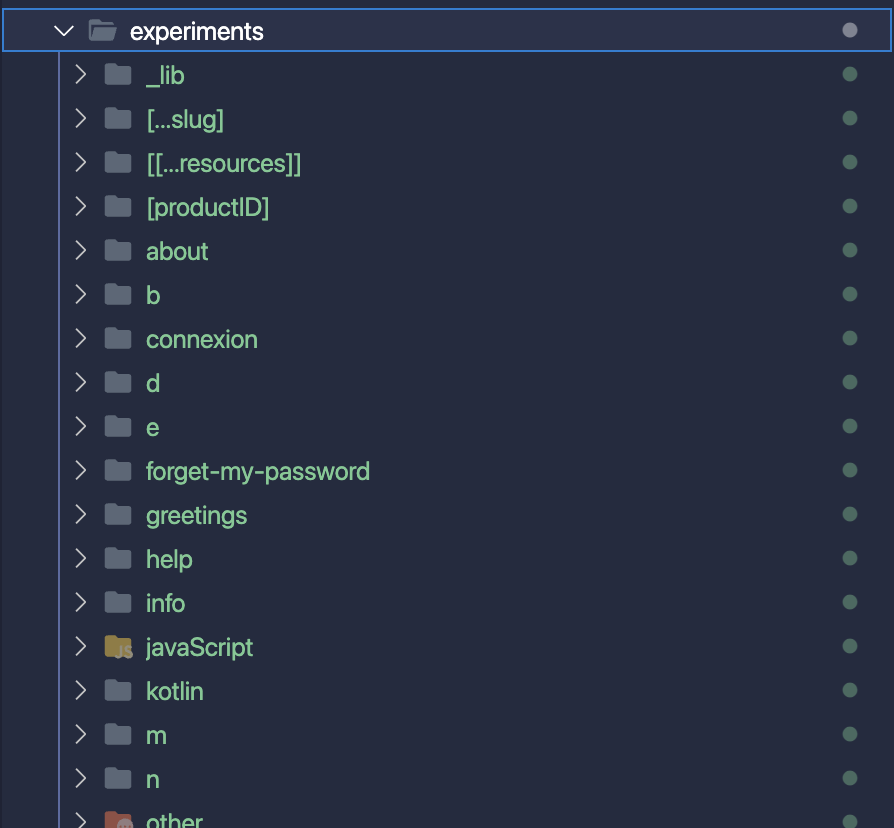Expand the forget-my-password folder chevron

(x=81, y=471)
